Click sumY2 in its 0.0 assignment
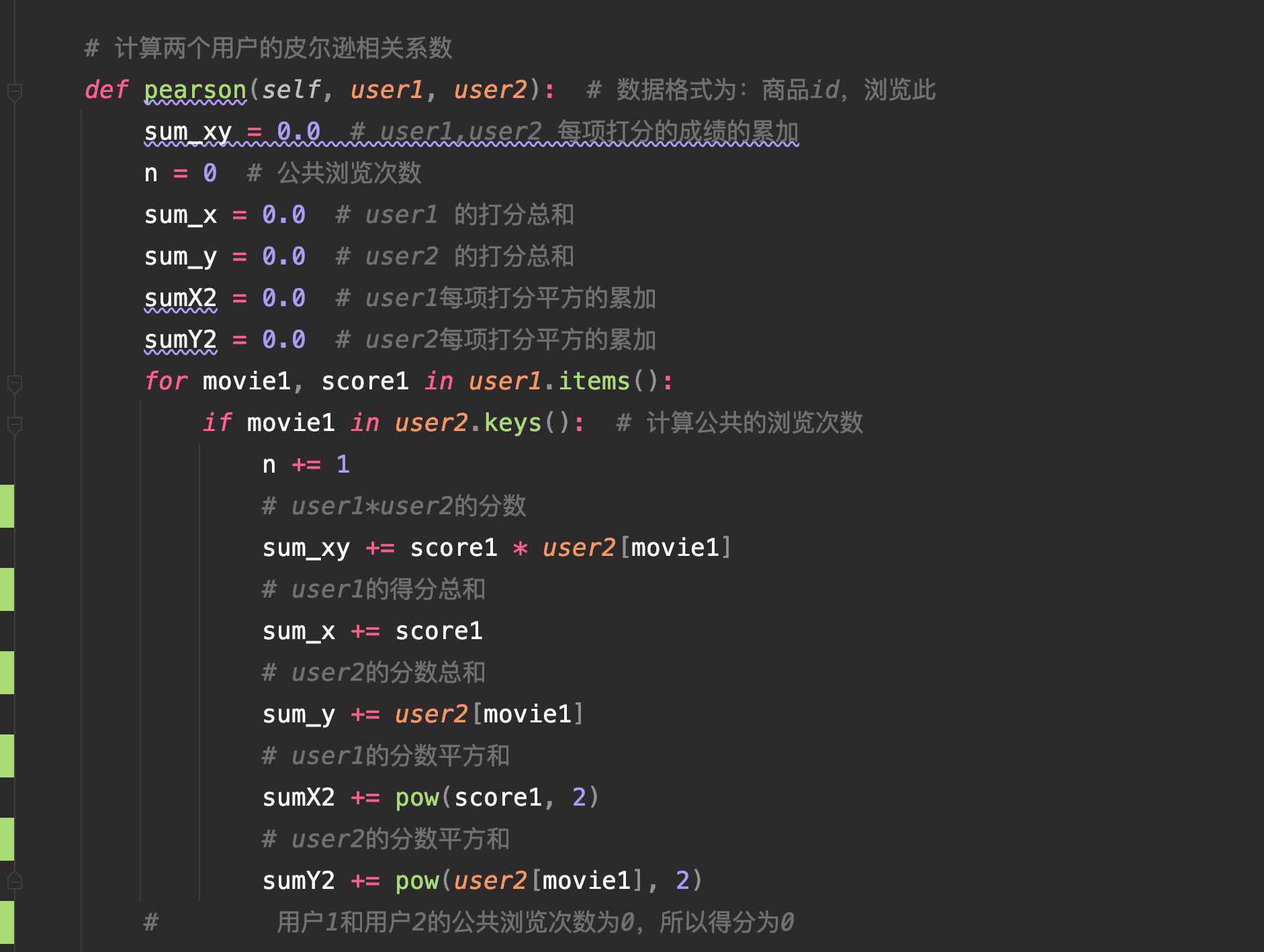The height and width of the screenshot is (952, 1264). tap(181, 340)
